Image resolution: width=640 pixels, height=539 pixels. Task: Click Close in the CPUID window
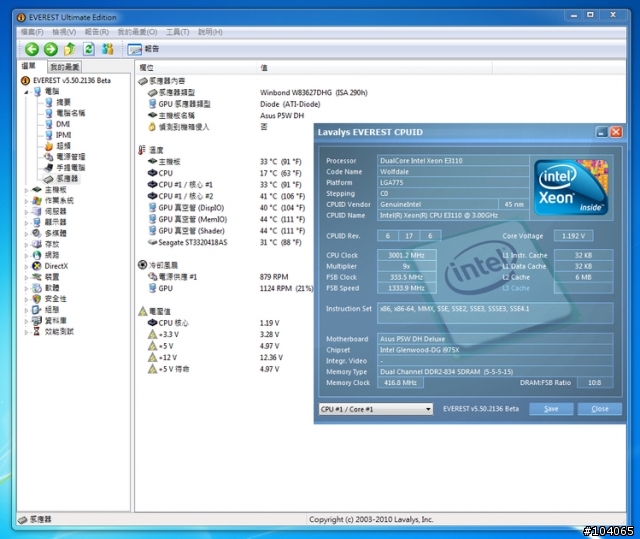(x=600, y=409)
